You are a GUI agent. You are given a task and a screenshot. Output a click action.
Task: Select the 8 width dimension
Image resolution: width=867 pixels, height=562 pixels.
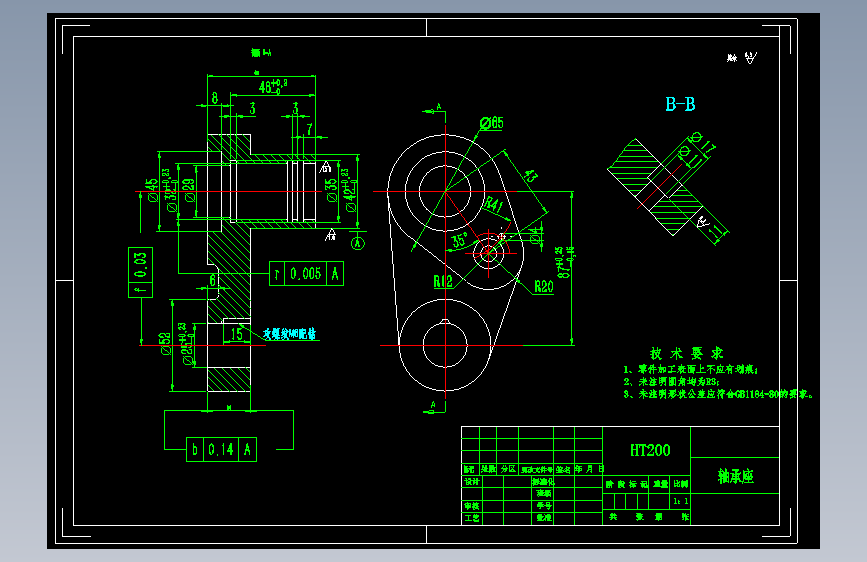pyautogui.click(x=215, y=98)
